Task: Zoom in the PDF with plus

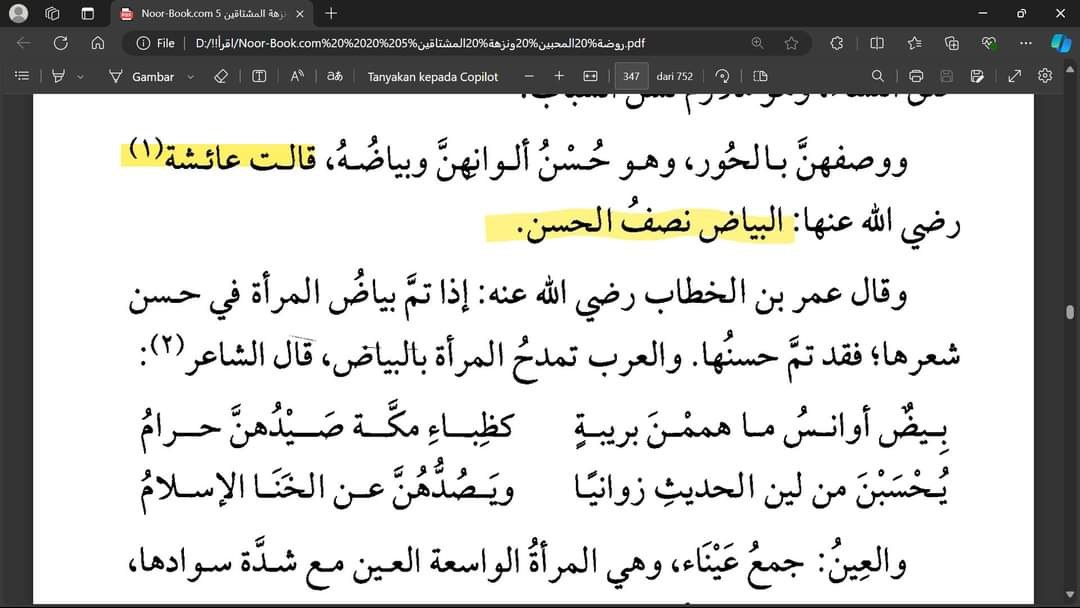Action: 559,76
